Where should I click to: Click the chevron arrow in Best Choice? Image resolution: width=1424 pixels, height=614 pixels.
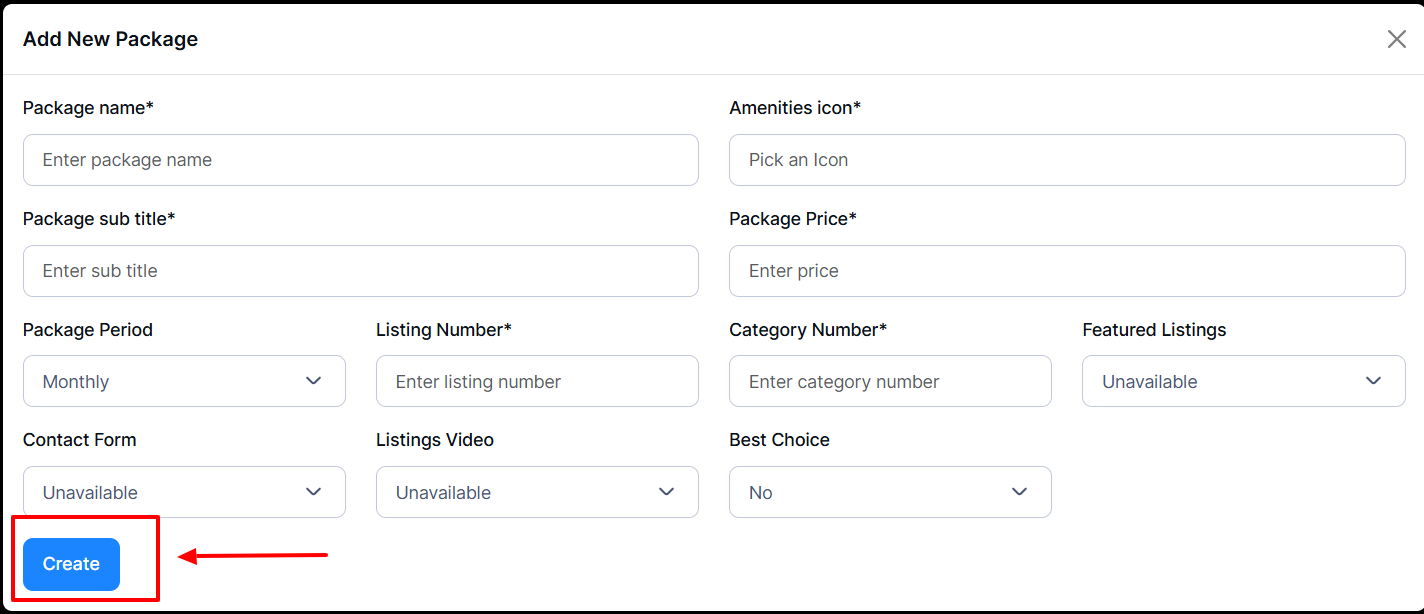point(1020,492)
